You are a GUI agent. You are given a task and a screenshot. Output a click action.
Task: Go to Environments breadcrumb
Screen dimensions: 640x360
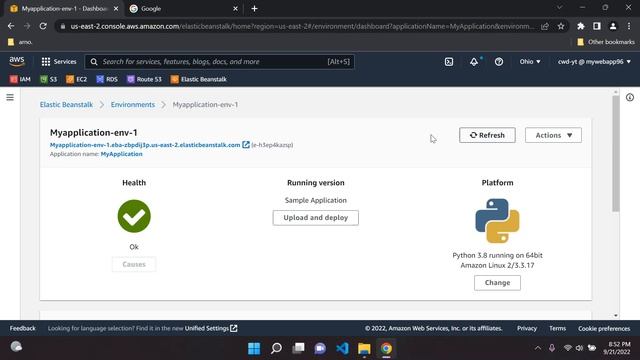(x=133, y=104)
